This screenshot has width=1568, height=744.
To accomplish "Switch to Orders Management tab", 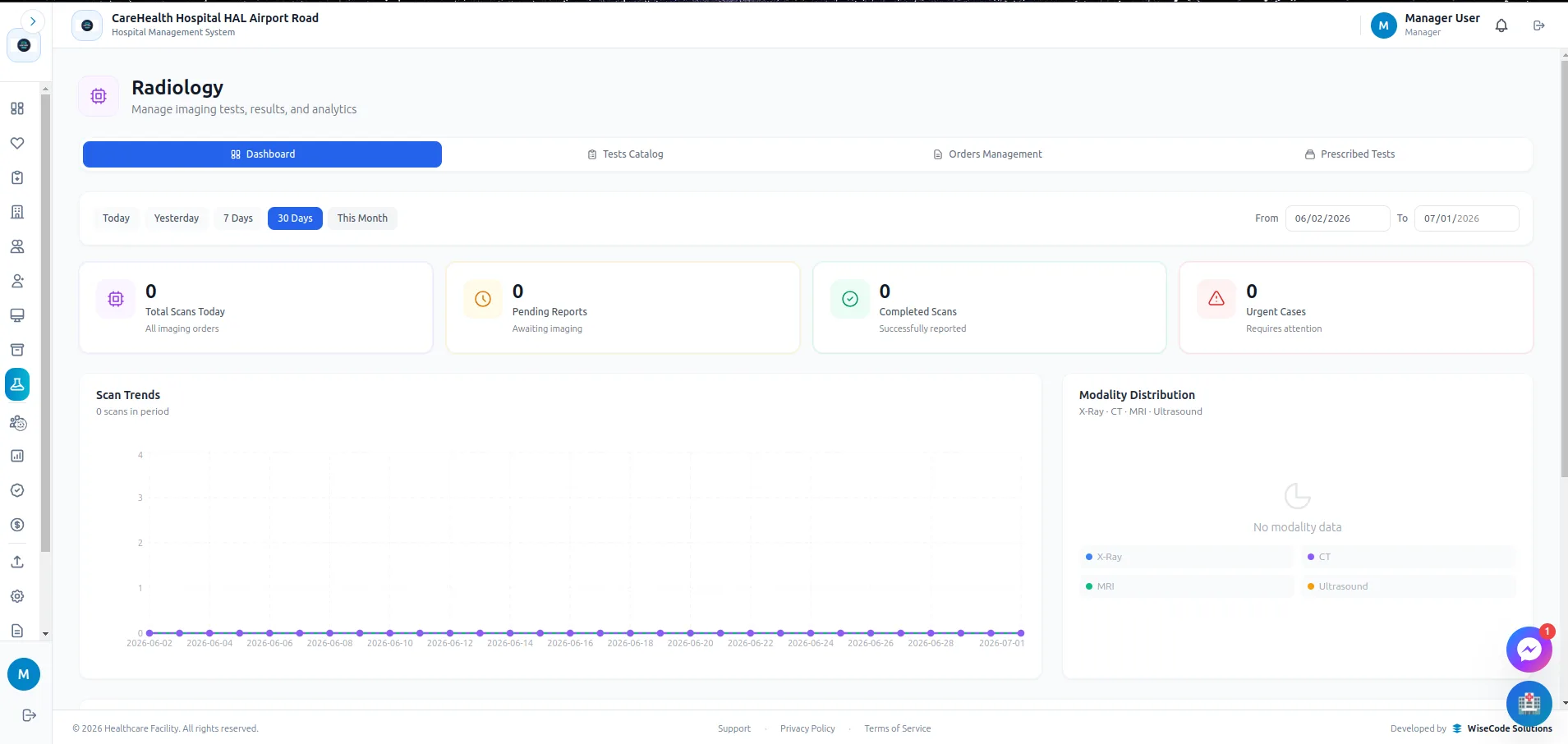I will click(987, 154).
